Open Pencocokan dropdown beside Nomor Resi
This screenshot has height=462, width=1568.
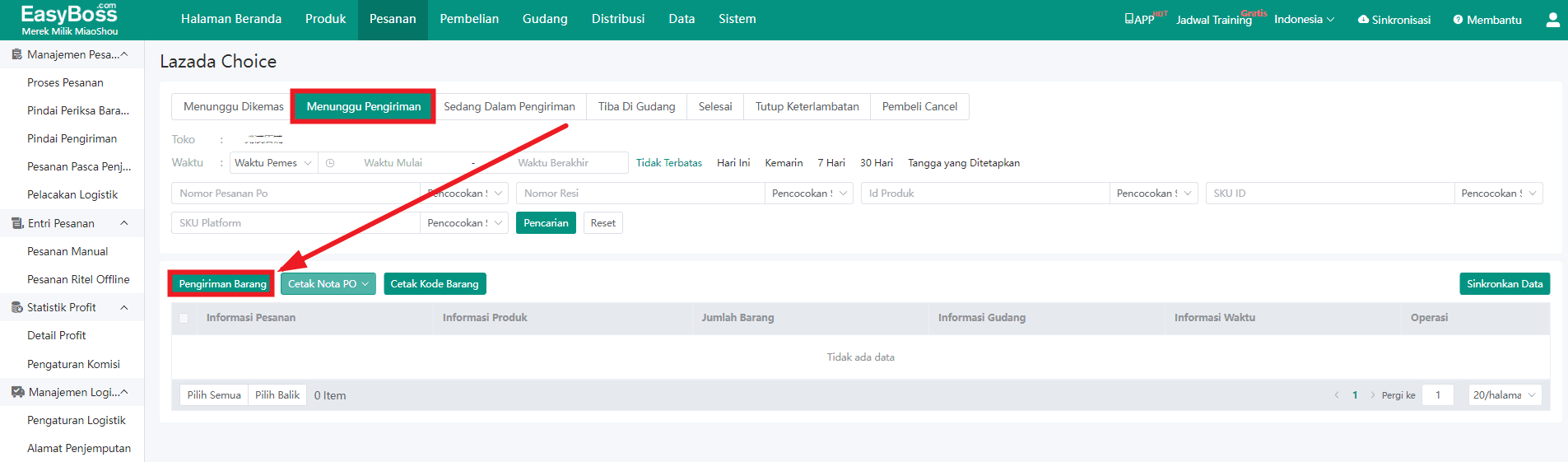(808, 194)
